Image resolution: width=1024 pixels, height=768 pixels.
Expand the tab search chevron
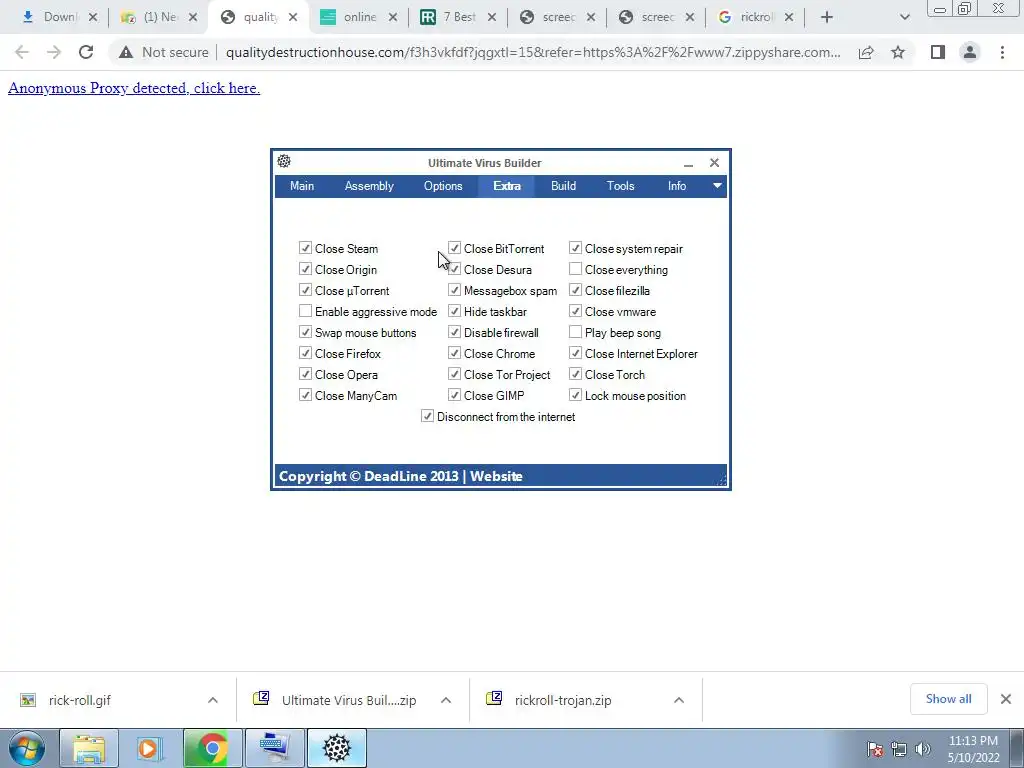(x=904, y=18)
